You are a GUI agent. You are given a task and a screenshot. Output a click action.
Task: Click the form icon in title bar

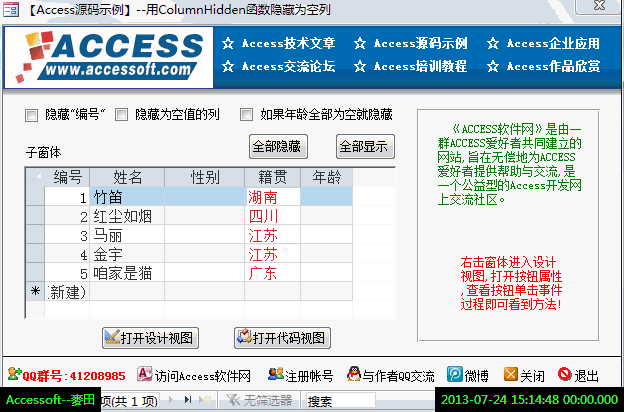coord(10,9)
